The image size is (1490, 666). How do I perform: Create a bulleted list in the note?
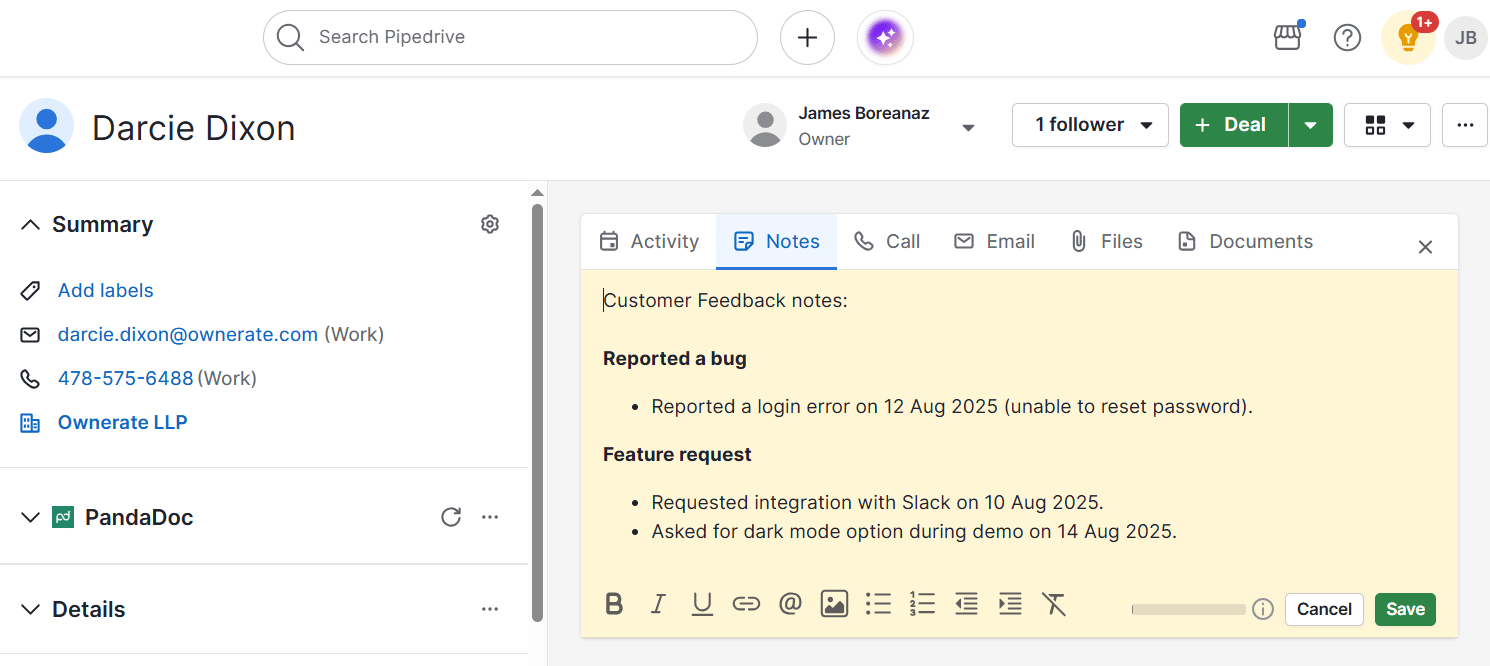tap(878, 603)
